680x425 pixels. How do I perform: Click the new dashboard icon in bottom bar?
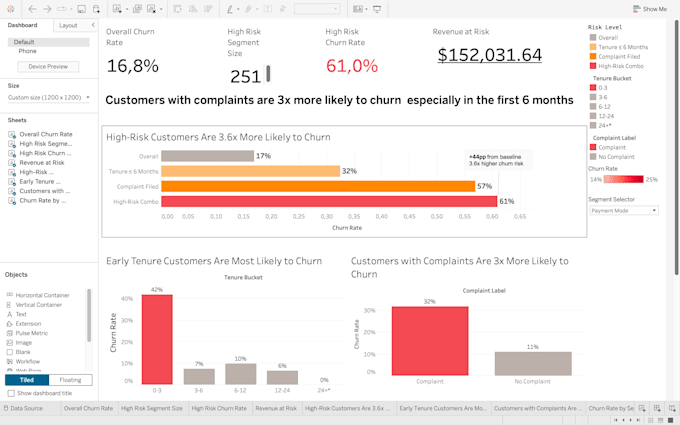(x=657, y=408)
